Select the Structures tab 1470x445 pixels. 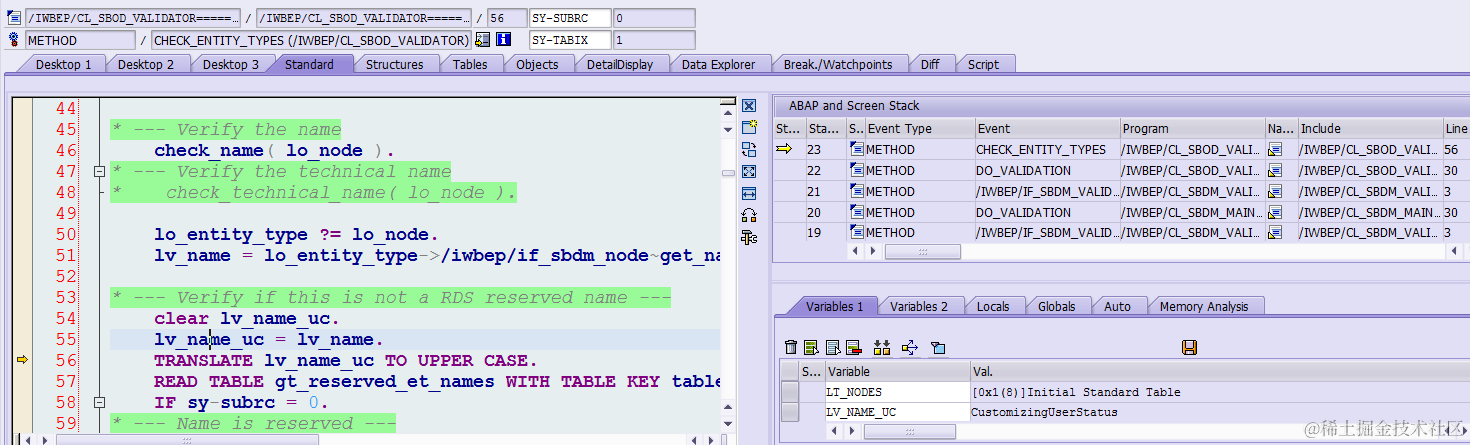point(394,64)
